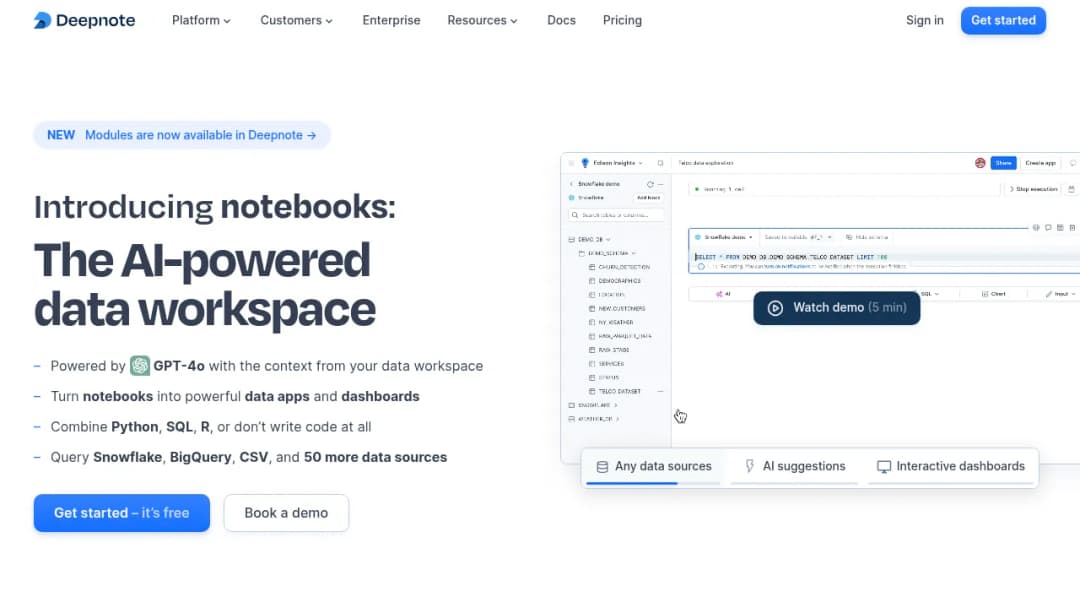
Task: Collapse the DEMO_SCHEMA node
Action: pyautogui.click(x=607, y=253)
